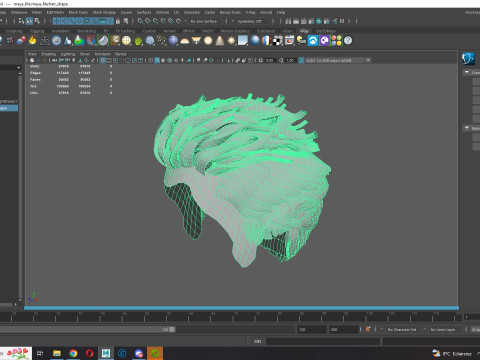Open the V-Ray menu in menu bar
This screenshot has height=360, width=480.
(250, 12)
